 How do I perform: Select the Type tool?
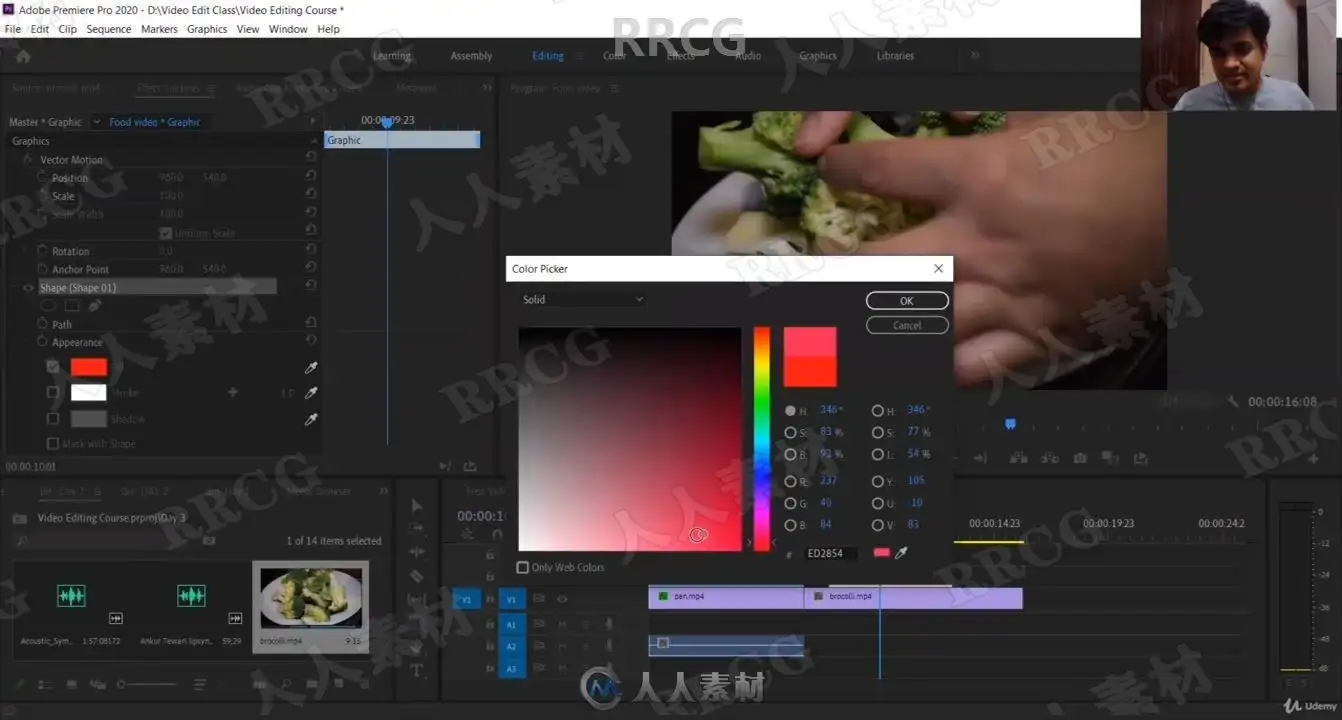[417, 669]
